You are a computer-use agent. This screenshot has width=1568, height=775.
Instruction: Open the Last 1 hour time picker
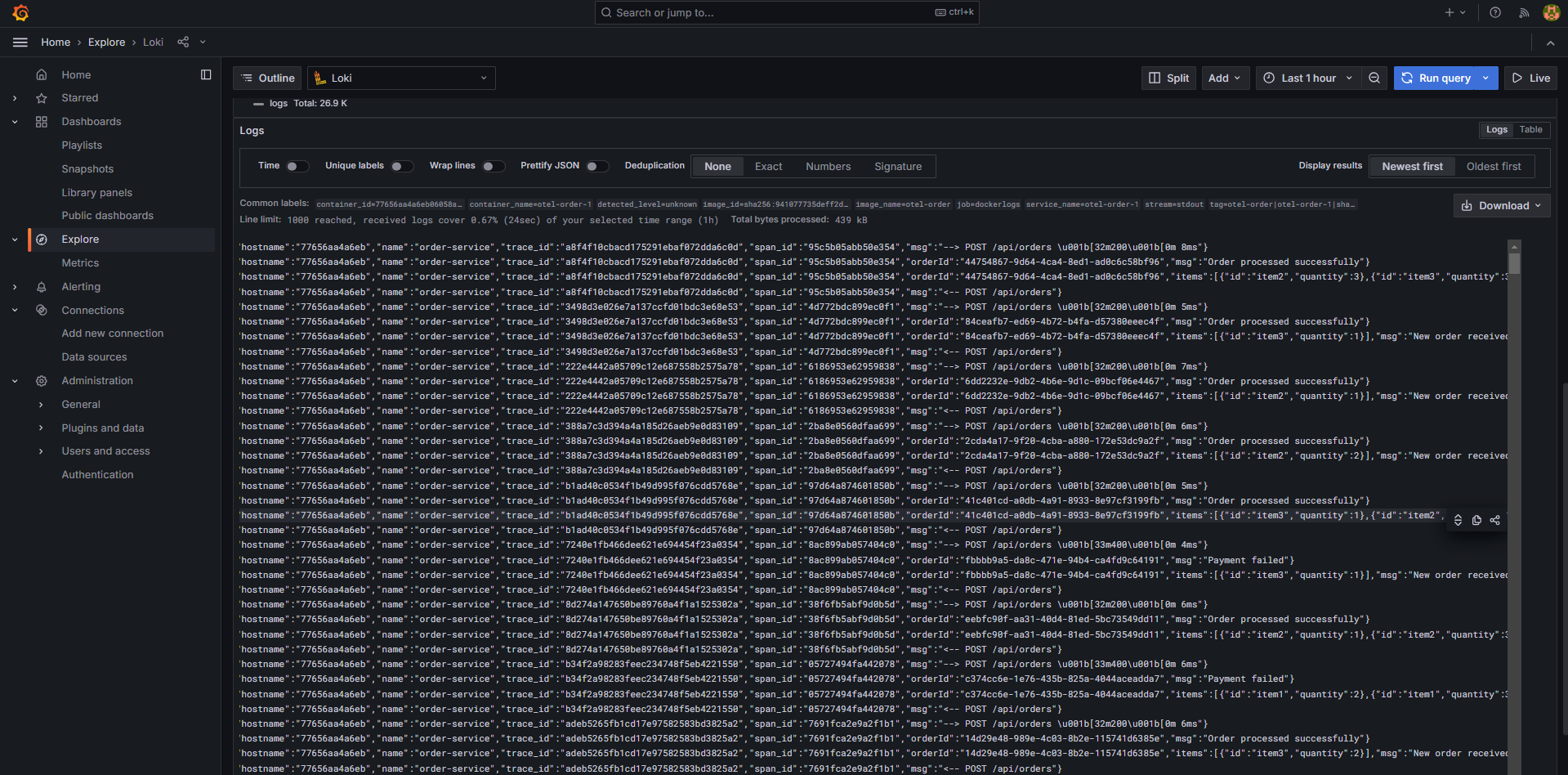click(x=1308, y=78)
